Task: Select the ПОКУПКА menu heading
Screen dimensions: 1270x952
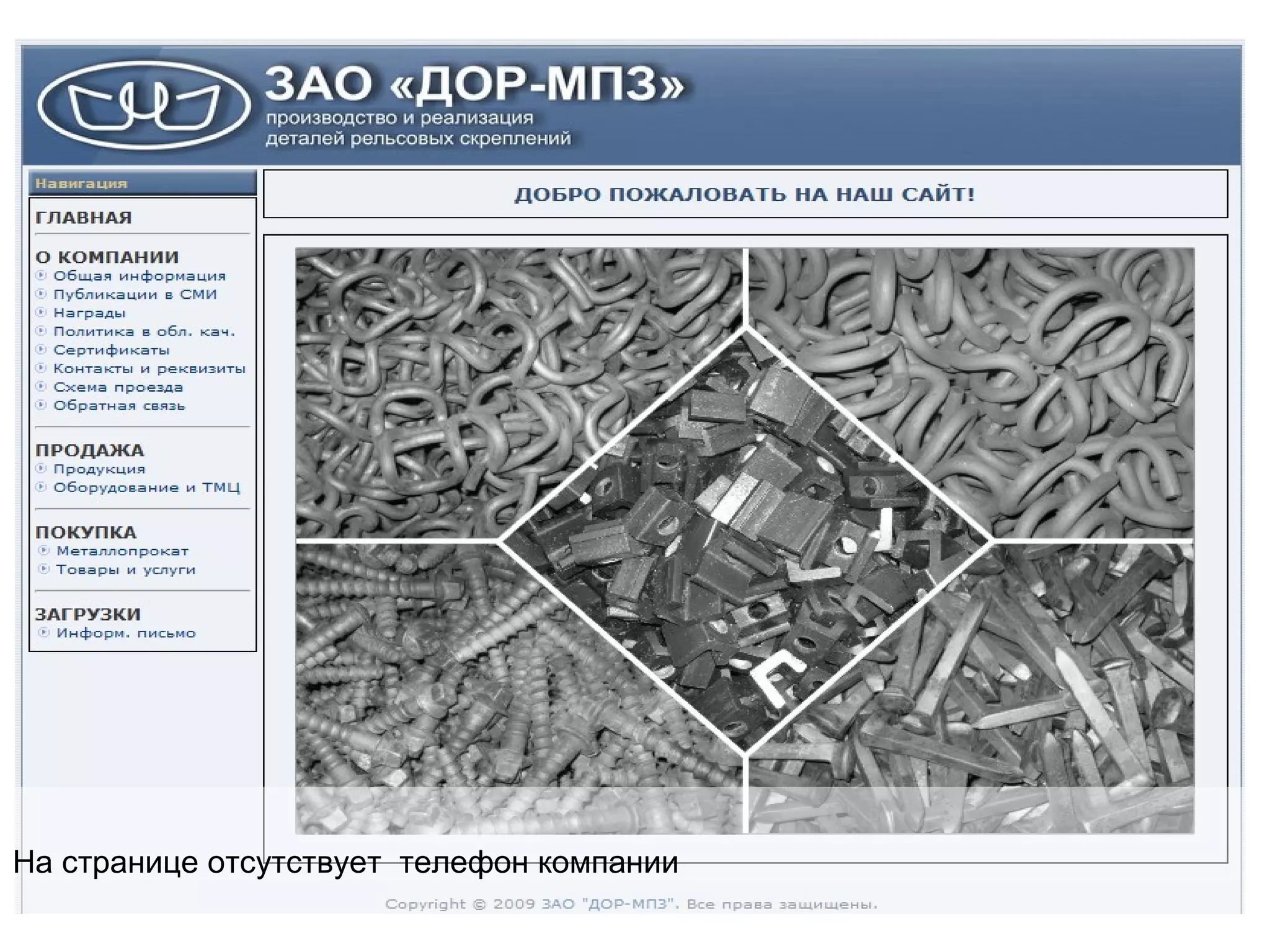Action: [86, 532]
